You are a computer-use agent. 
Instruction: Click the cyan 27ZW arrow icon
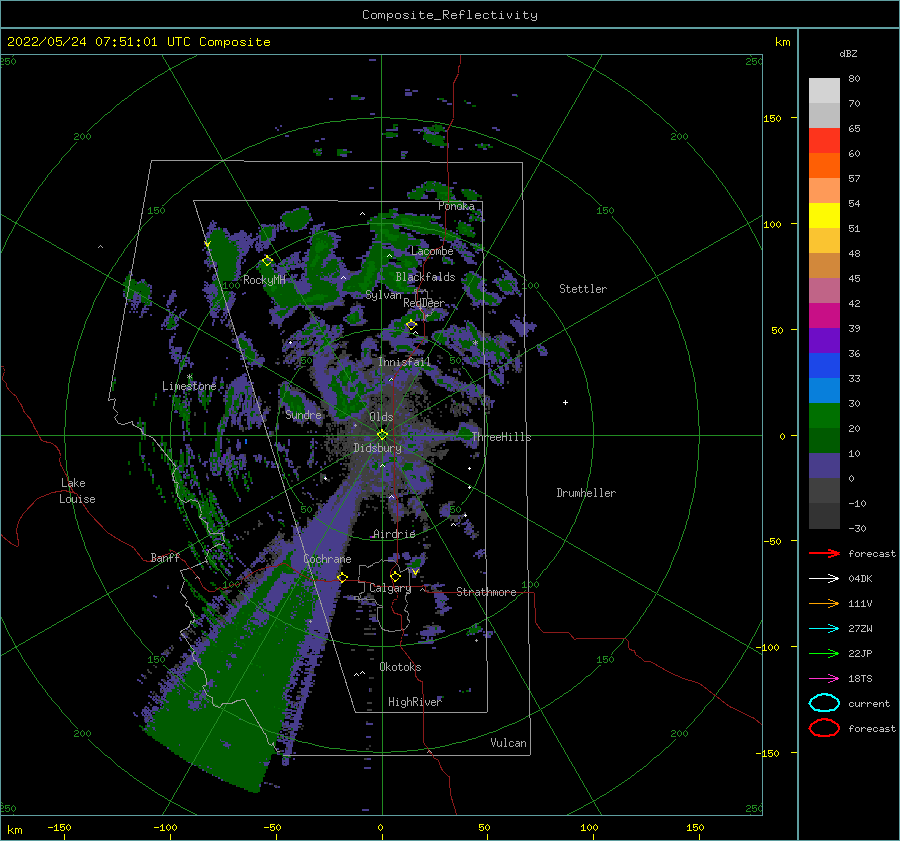tap(824, 629)
